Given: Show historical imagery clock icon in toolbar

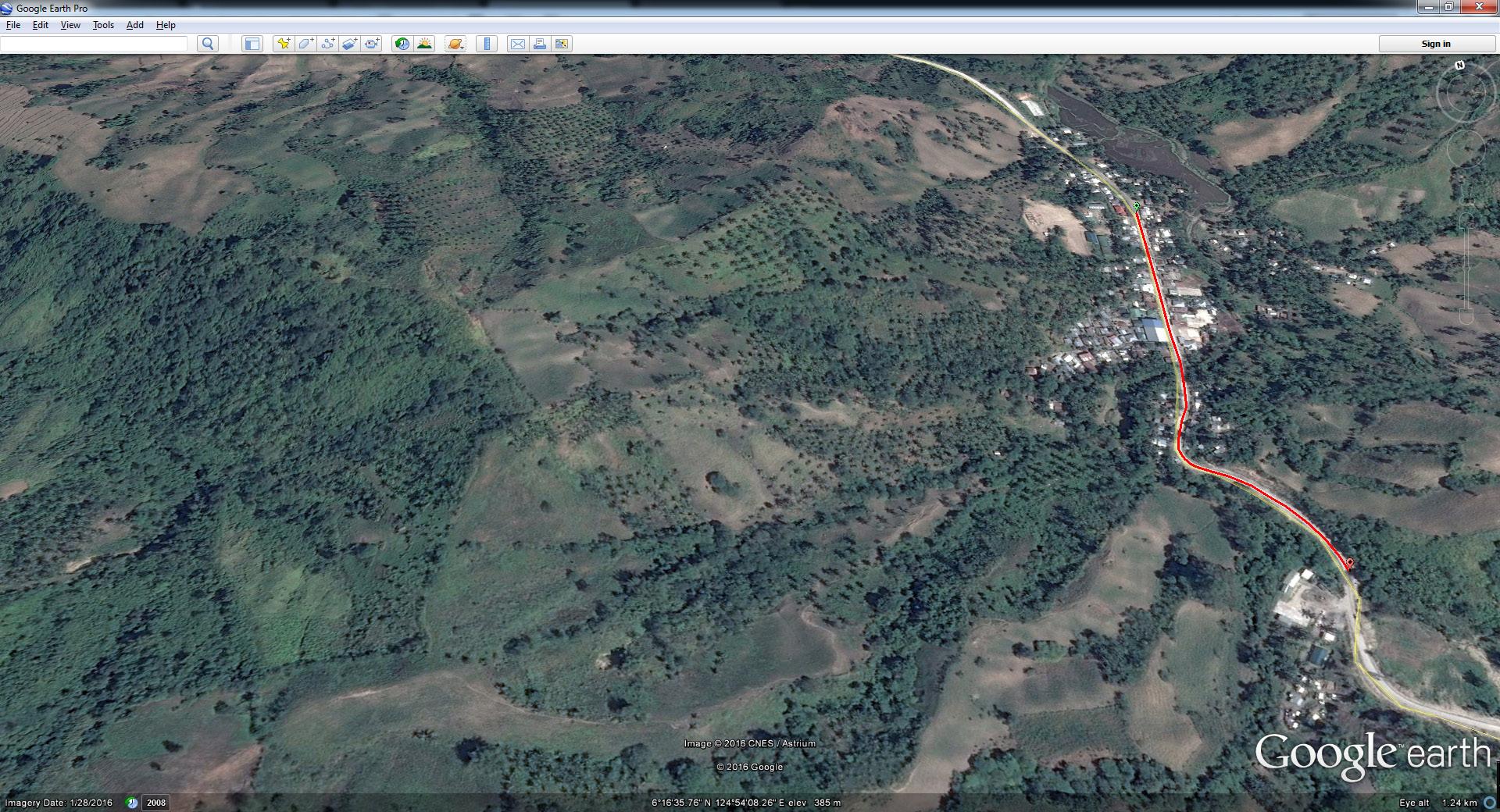Looking at the screenshot, I should (402, 44).
